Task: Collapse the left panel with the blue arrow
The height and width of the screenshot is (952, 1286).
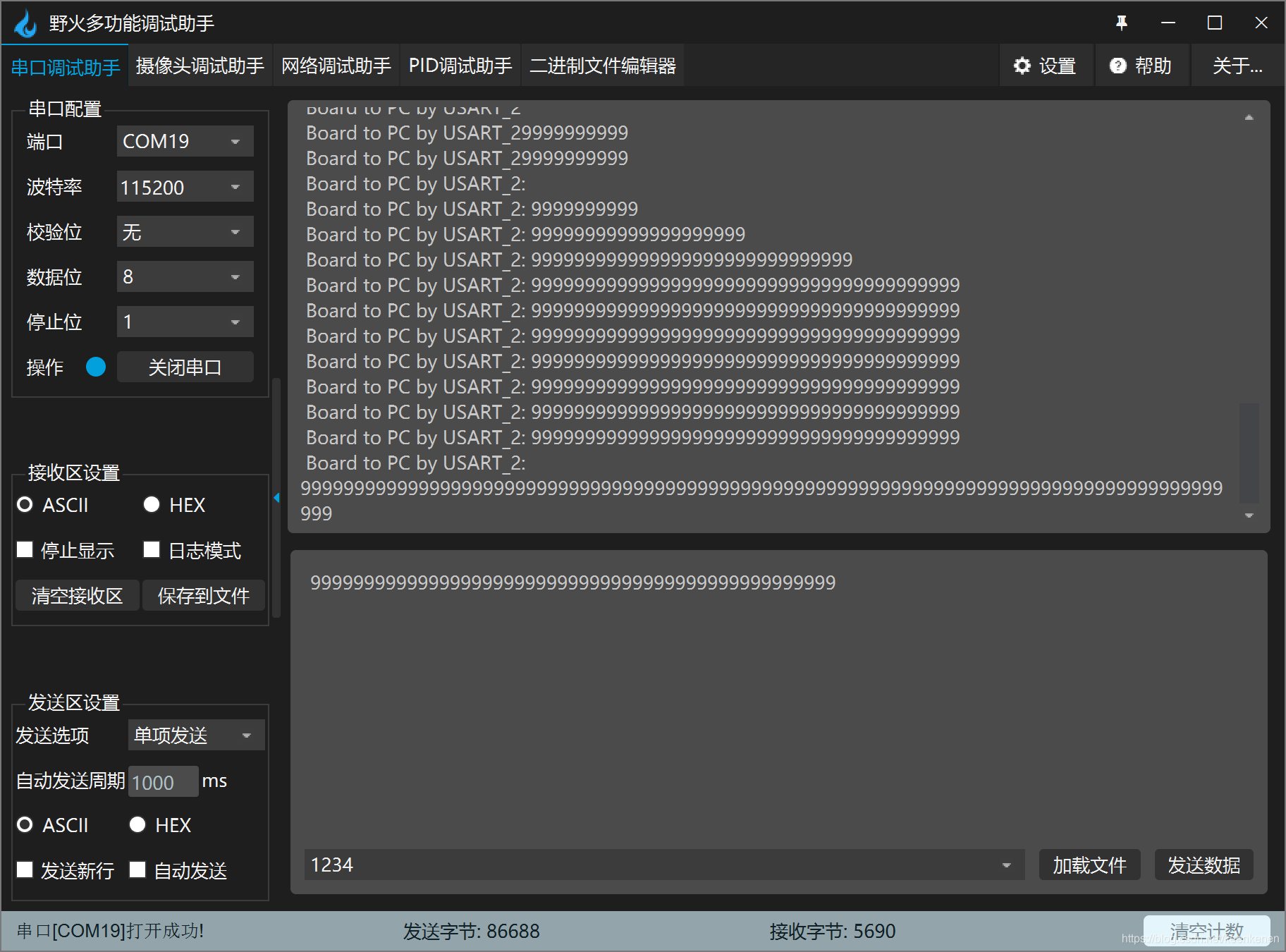Action: pyautogui.click(x=276, y=498)
